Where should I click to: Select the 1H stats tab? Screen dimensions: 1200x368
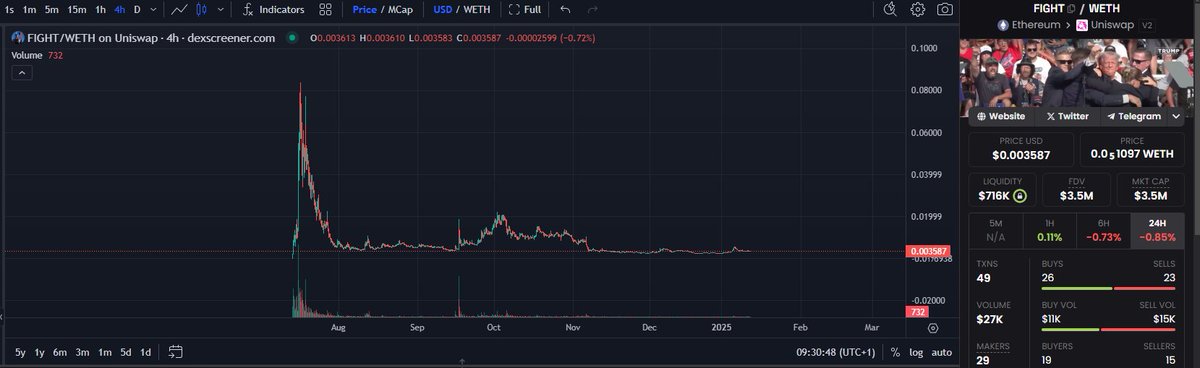click(1050, 230)
